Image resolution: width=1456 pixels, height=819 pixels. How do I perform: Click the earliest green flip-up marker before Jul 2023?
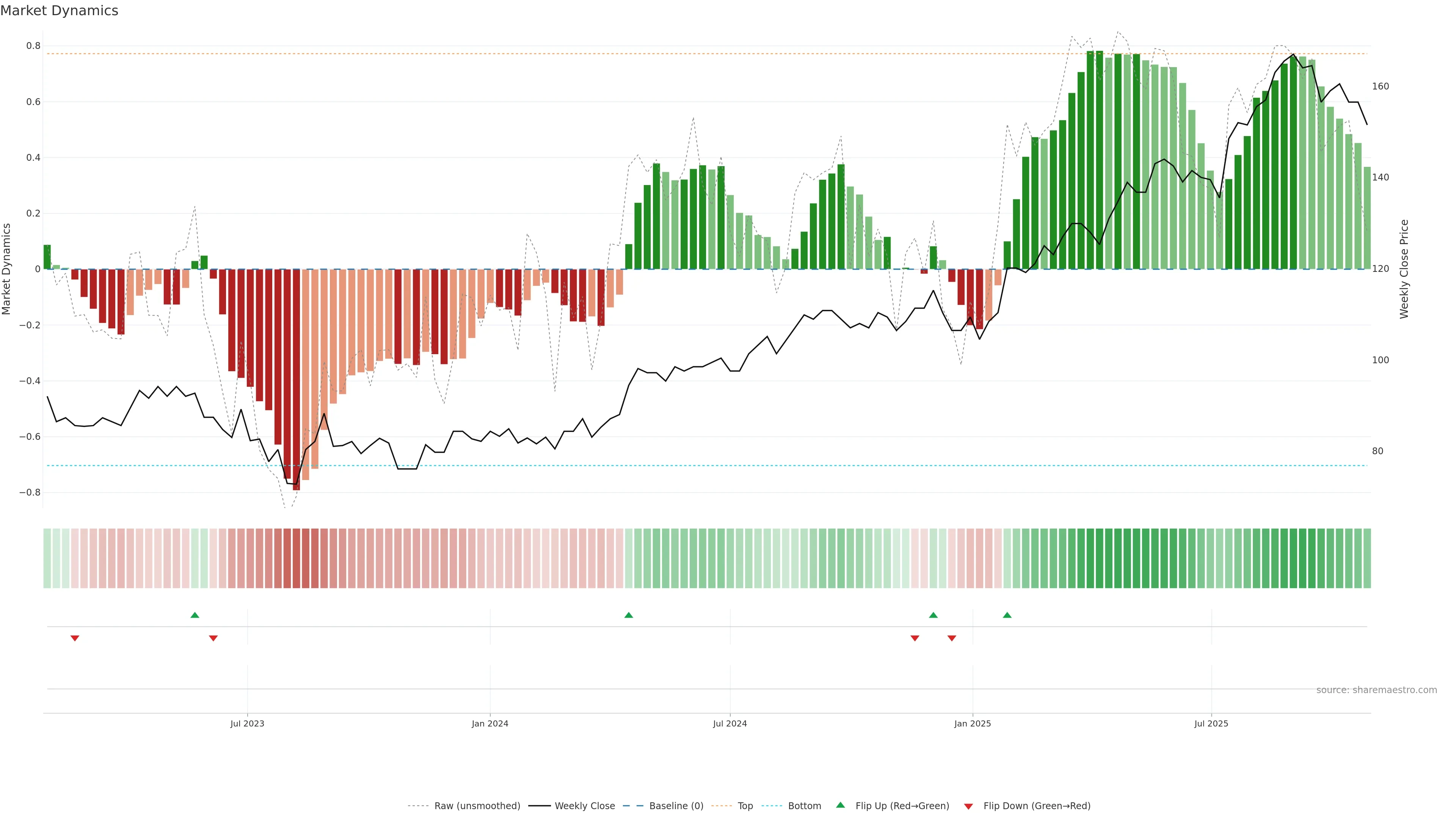click(195, 615)
